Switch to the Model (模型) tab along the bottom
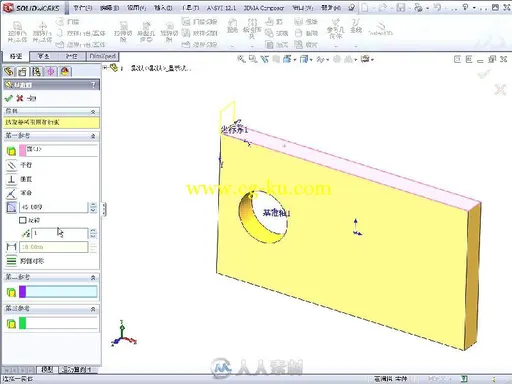Image resolution: width=512 pixels, height=384 pixels. 47,369
